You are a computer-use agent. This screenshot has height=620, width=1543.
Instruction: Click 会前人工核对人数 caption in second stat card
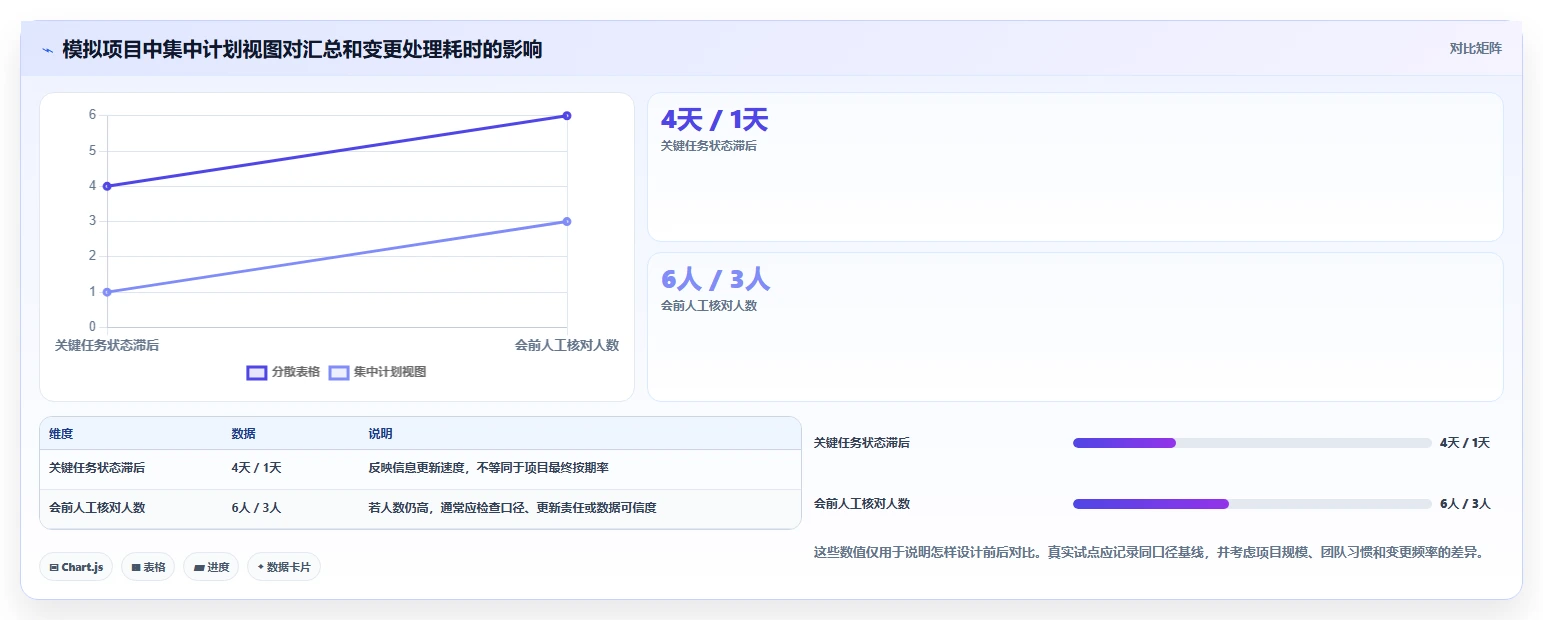pos(709,306)
